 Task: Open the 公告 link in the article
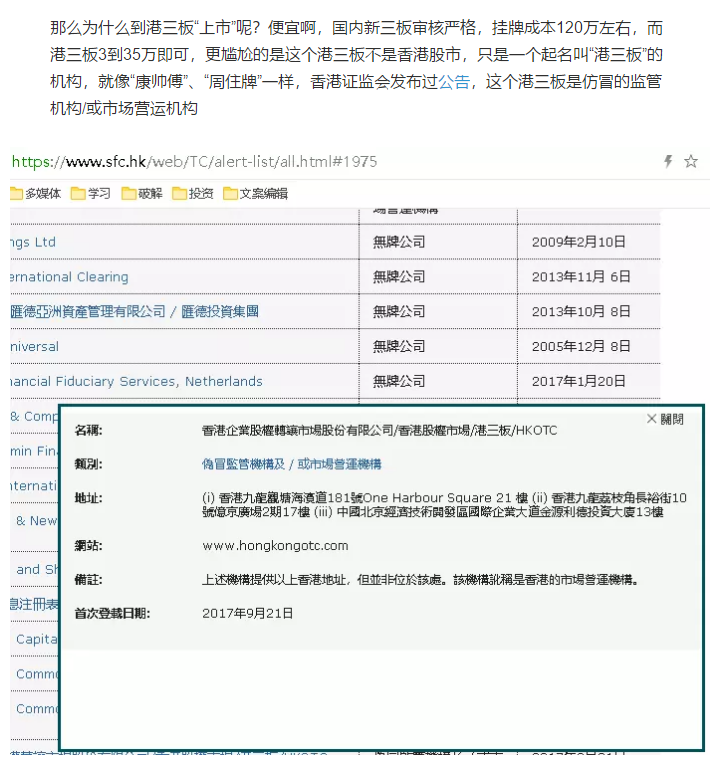454,82
